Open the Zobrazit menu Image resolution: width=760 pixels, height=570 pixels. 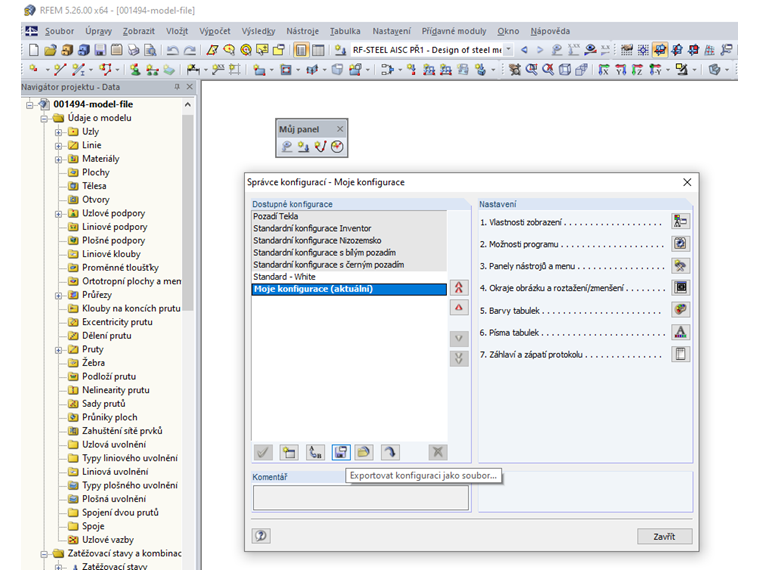tap(139, 31)
